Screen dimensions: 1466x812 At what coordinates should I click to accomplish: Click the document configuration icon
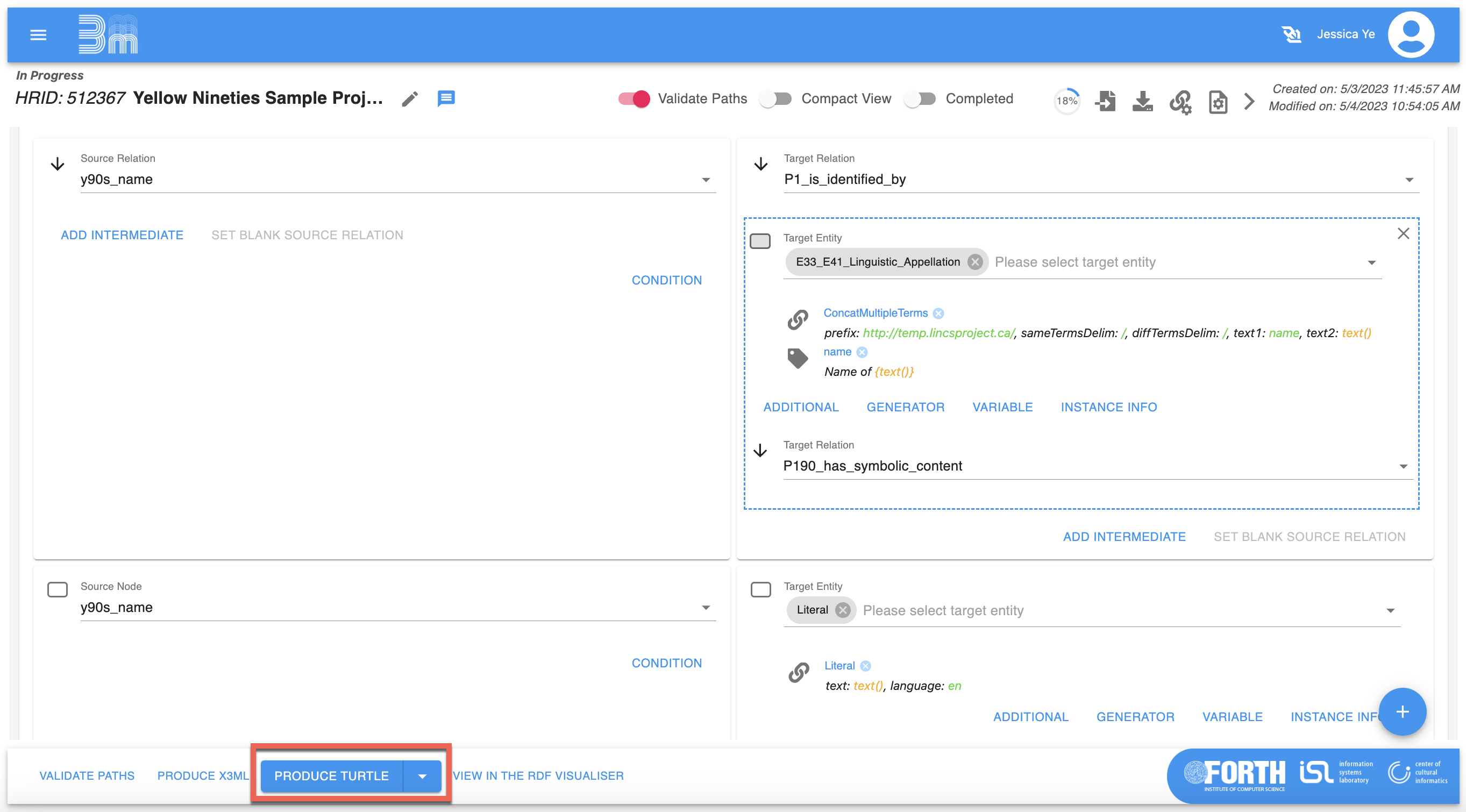[1218, 102]
